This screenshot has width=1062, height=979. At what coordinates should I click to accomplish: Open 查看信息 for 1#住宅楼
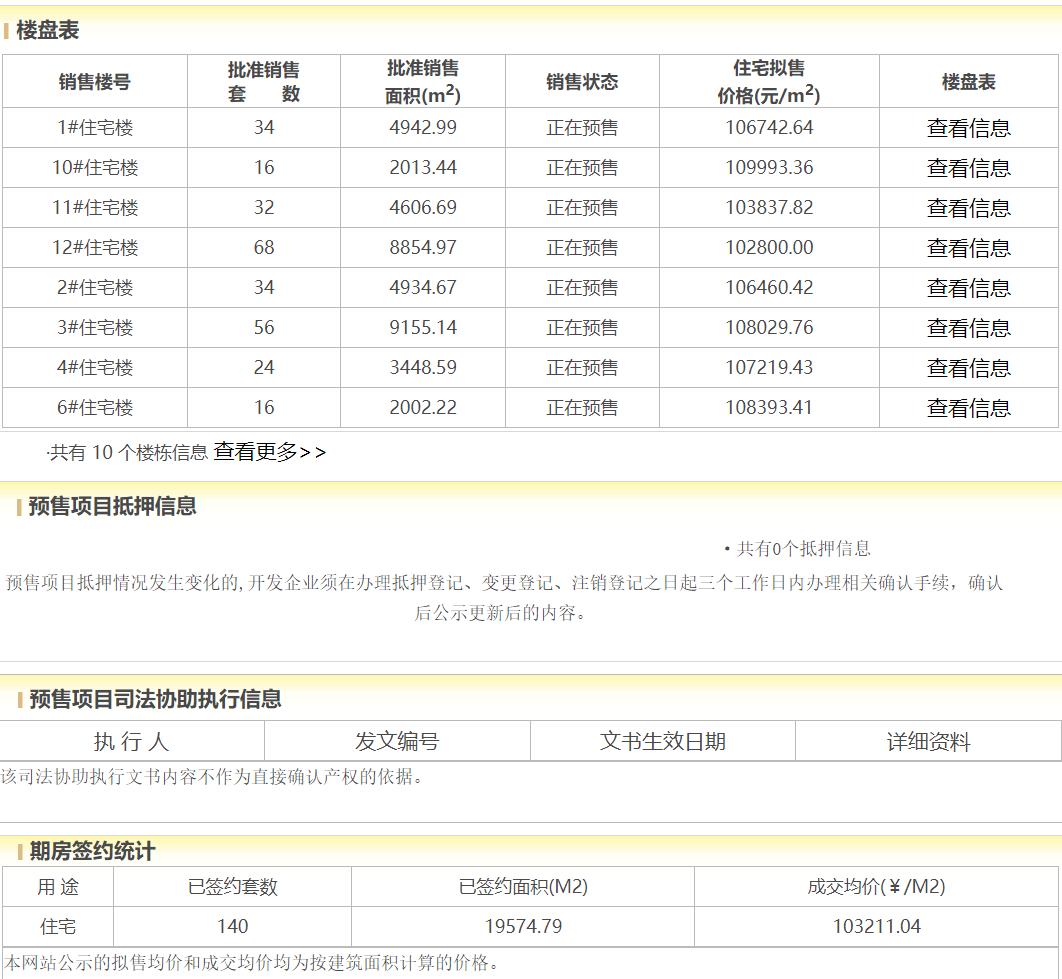click(x=969, y=128)
